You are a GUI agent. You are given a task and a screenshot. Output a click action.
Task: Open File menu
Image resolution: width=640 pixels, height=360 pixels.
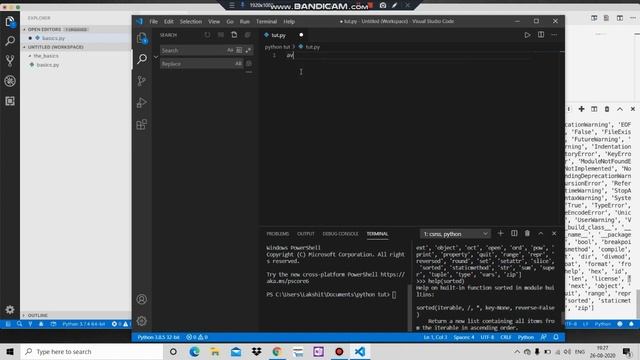[153, 21]
